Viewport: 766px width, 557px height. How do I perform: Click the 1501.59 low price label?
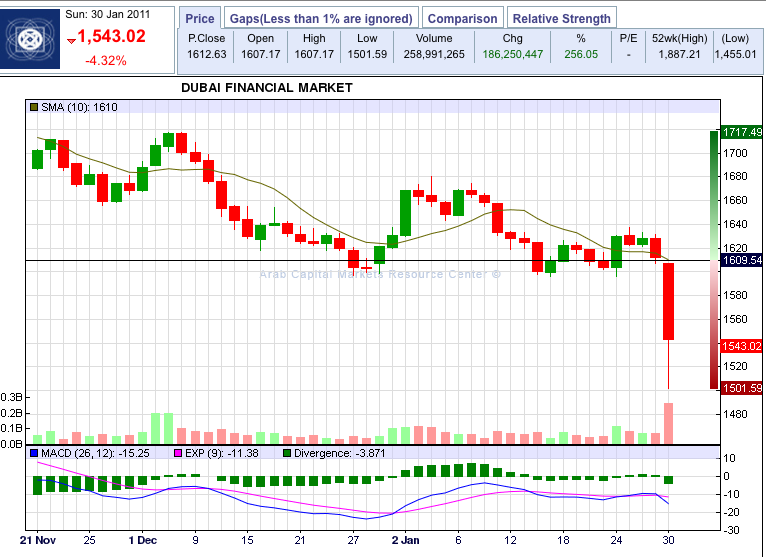point(742,388)
